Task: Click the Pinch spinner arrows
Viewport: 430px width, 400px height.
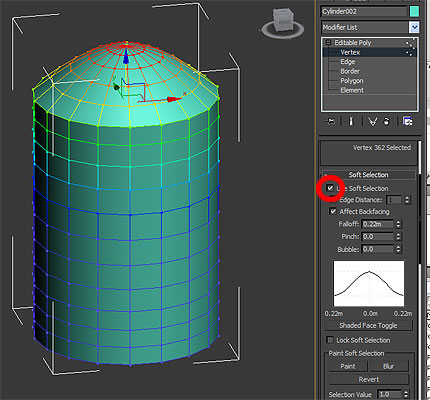Action: pos(398,237)
